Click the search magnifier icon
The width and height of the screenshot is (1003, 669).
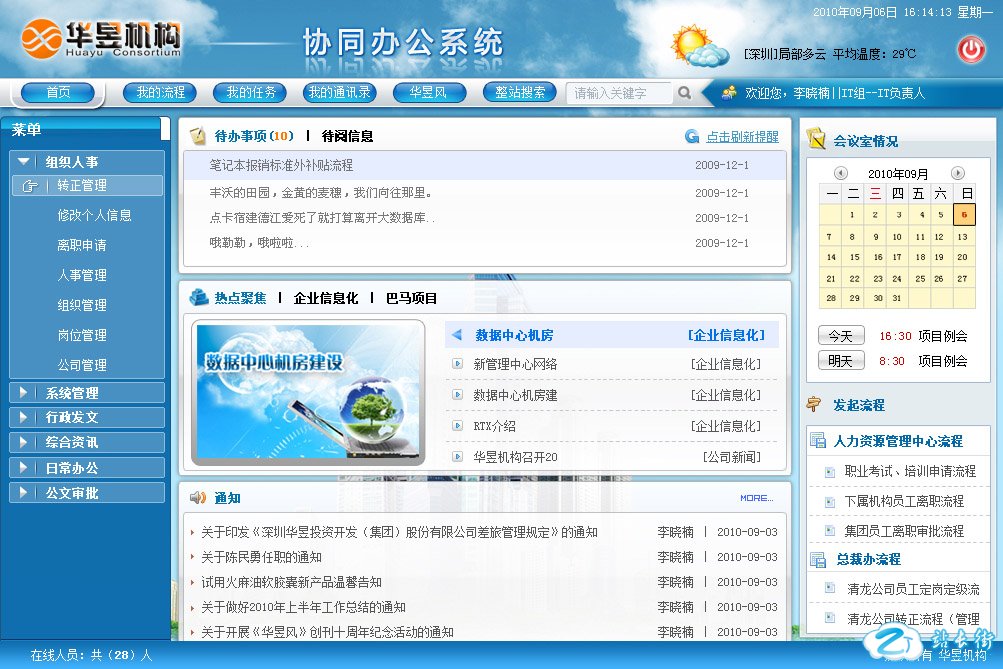coord(684,93)
